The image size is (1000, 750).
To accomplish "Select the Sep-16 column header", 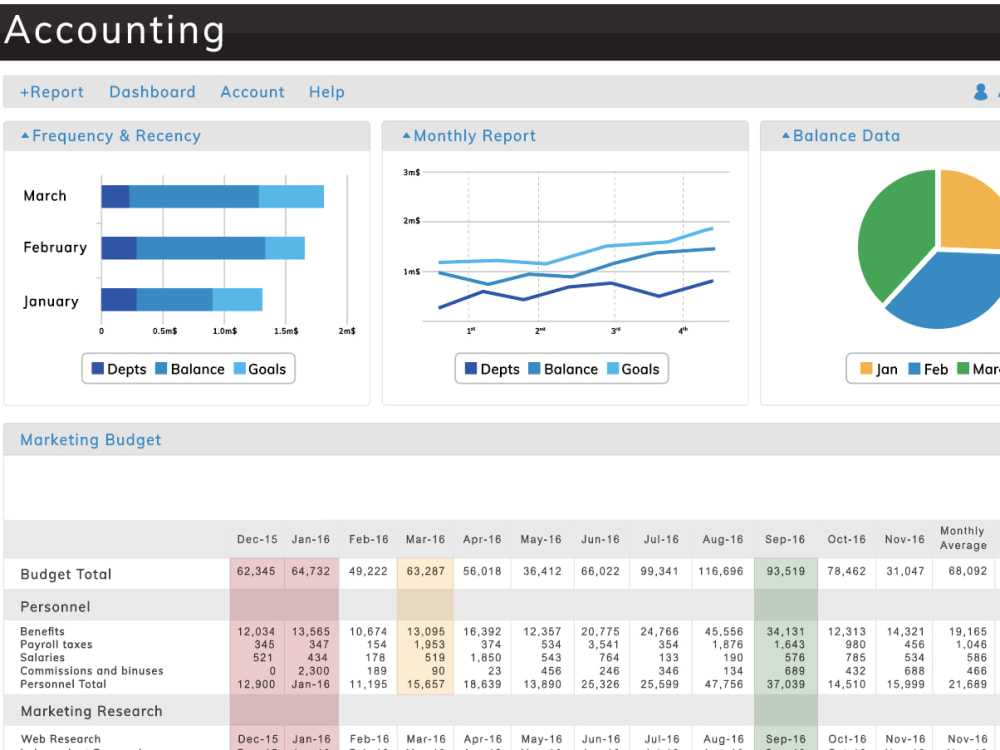I will (x=785, y=540).
